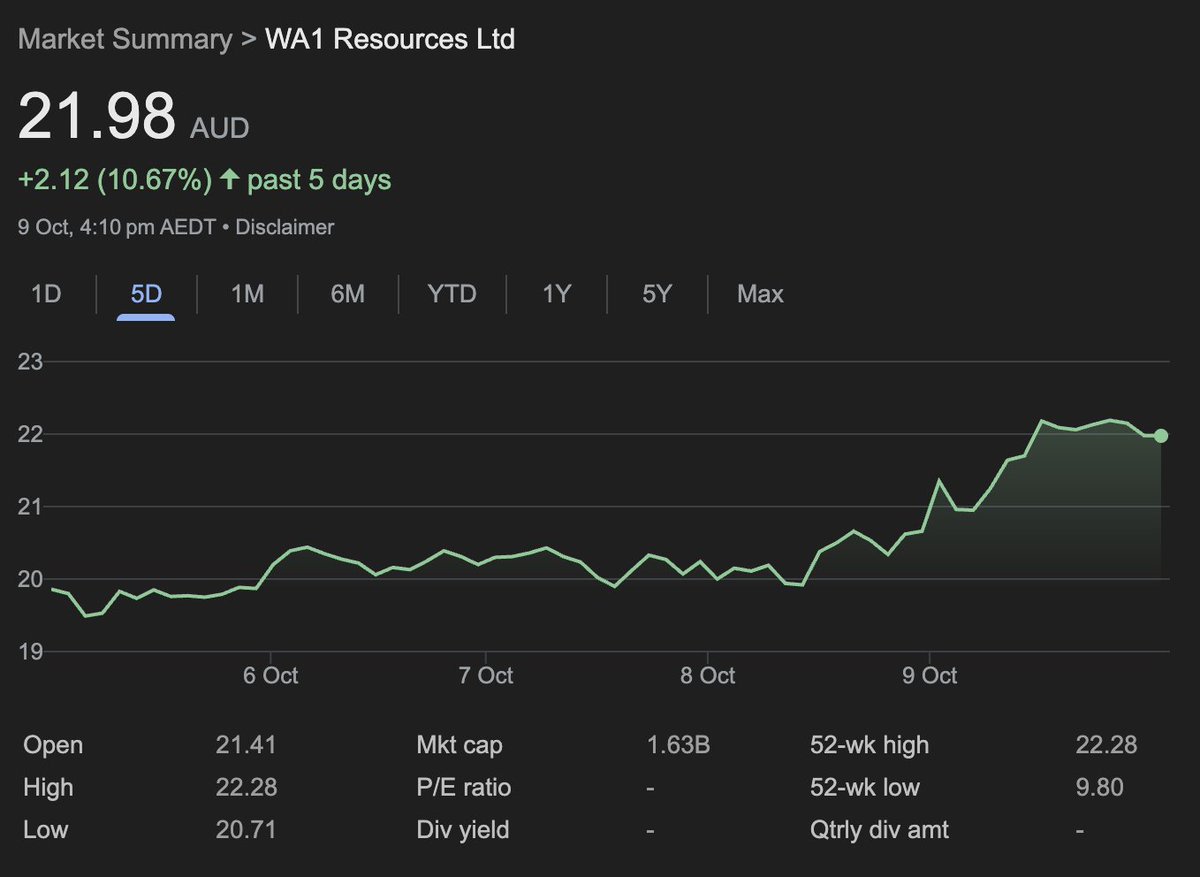Select the endpoint dot on the chart
The image size is (1200, 877).
1160,435
